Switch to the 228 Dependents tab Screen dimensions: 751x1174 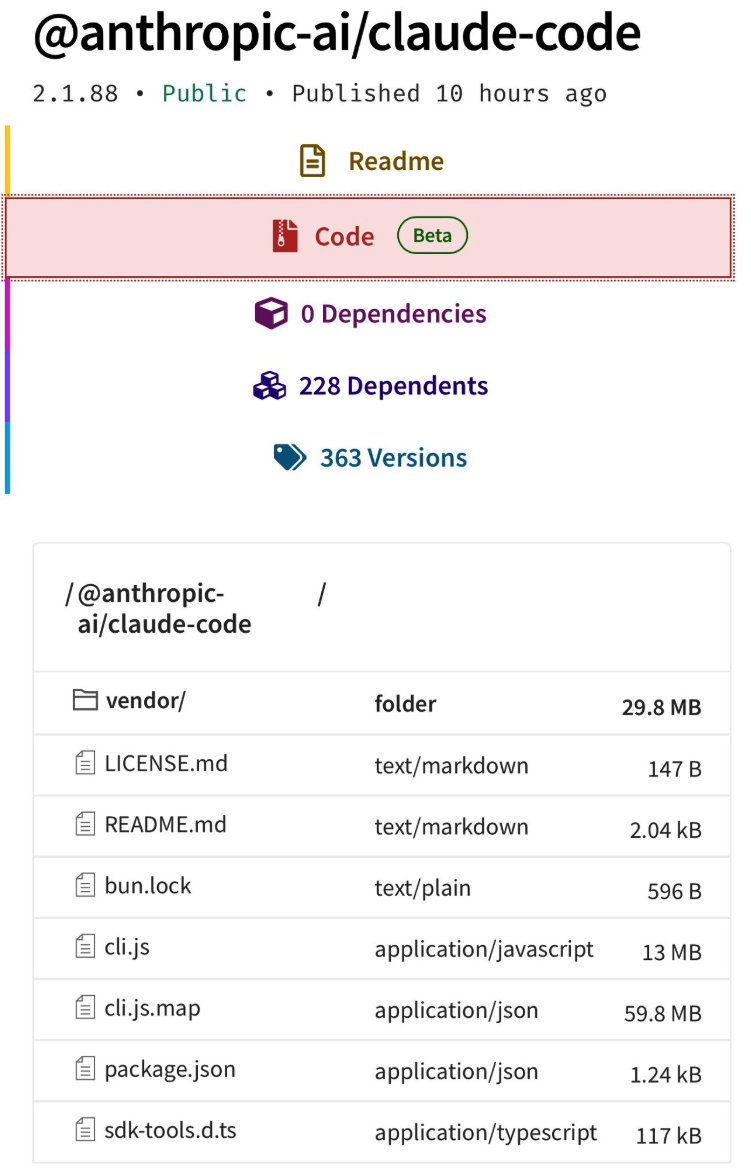[371, 386]
